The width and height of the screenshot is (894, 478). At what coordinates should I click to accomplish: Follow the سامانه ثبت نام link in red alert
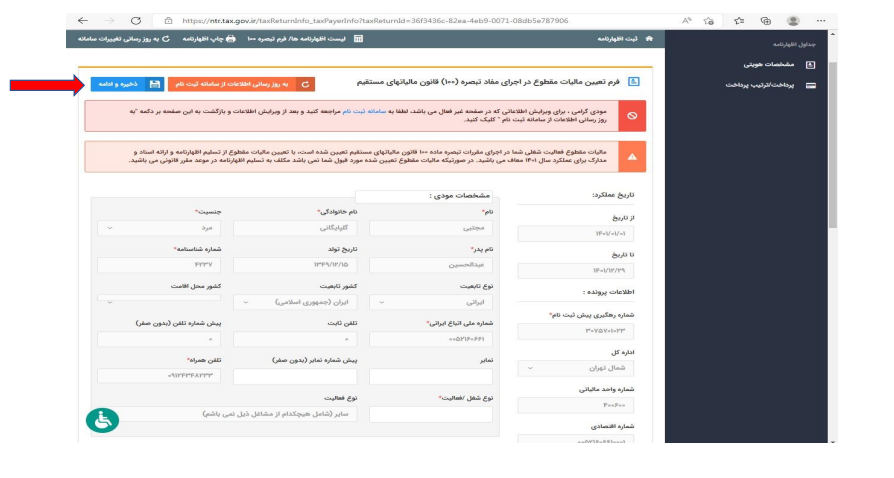pyautogui.click(x=364, y=111)
